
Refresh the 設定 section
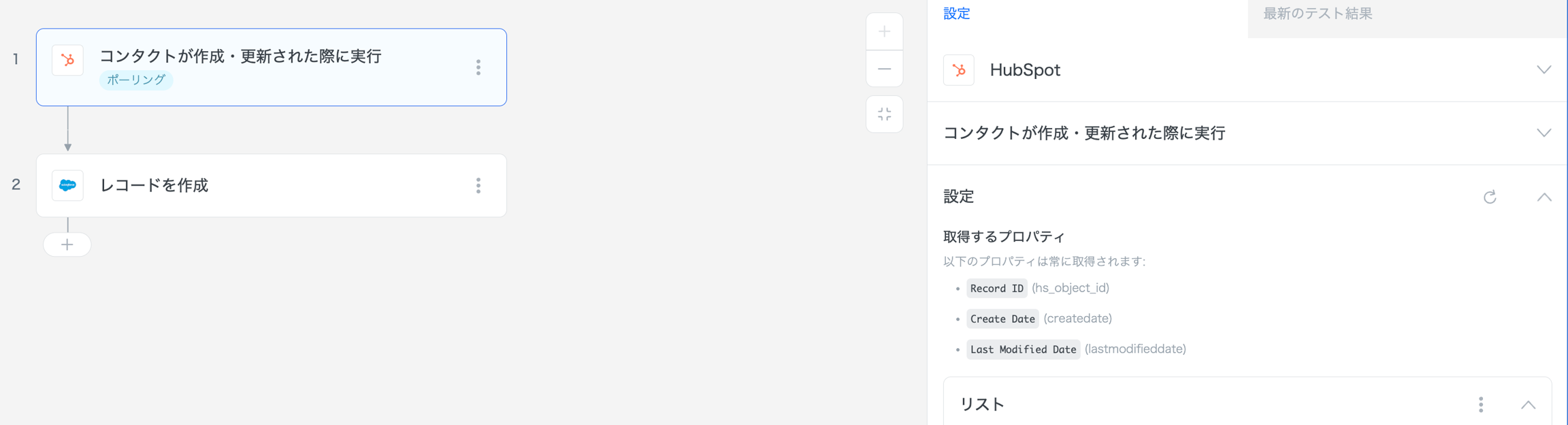point(1490,197)
